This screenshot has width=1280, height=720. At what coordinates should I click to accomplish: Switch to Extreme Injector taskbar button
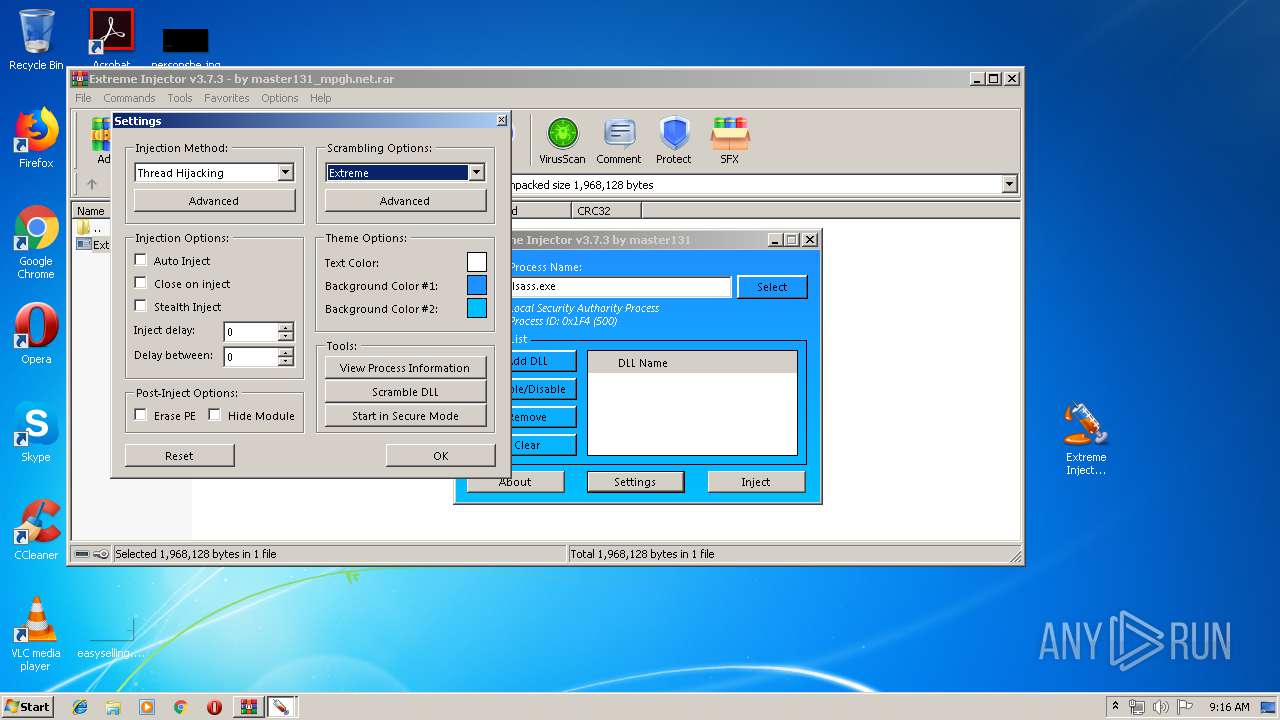[x=281, y=707]
